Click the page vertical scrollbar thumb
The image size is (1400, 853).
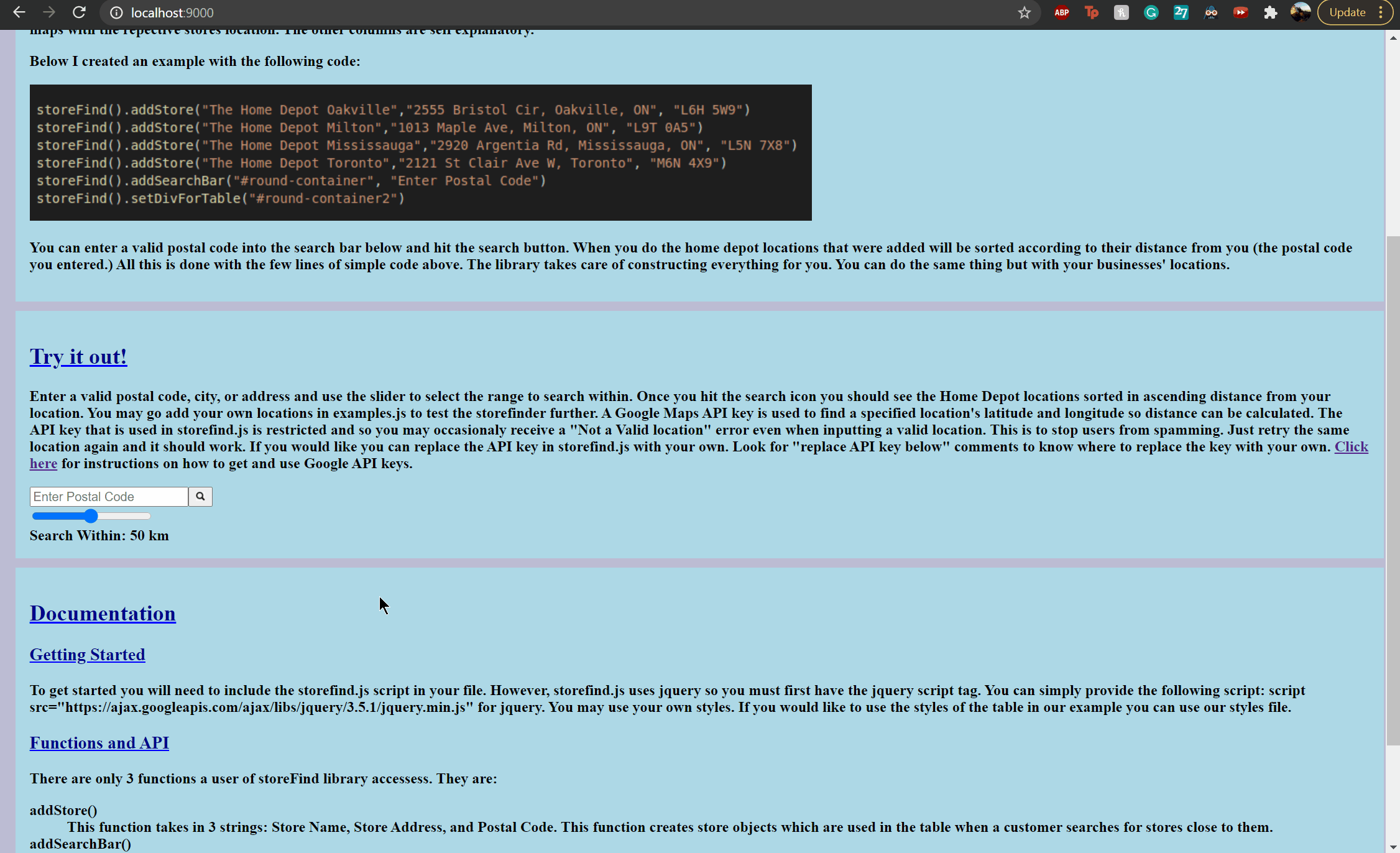1393,491
